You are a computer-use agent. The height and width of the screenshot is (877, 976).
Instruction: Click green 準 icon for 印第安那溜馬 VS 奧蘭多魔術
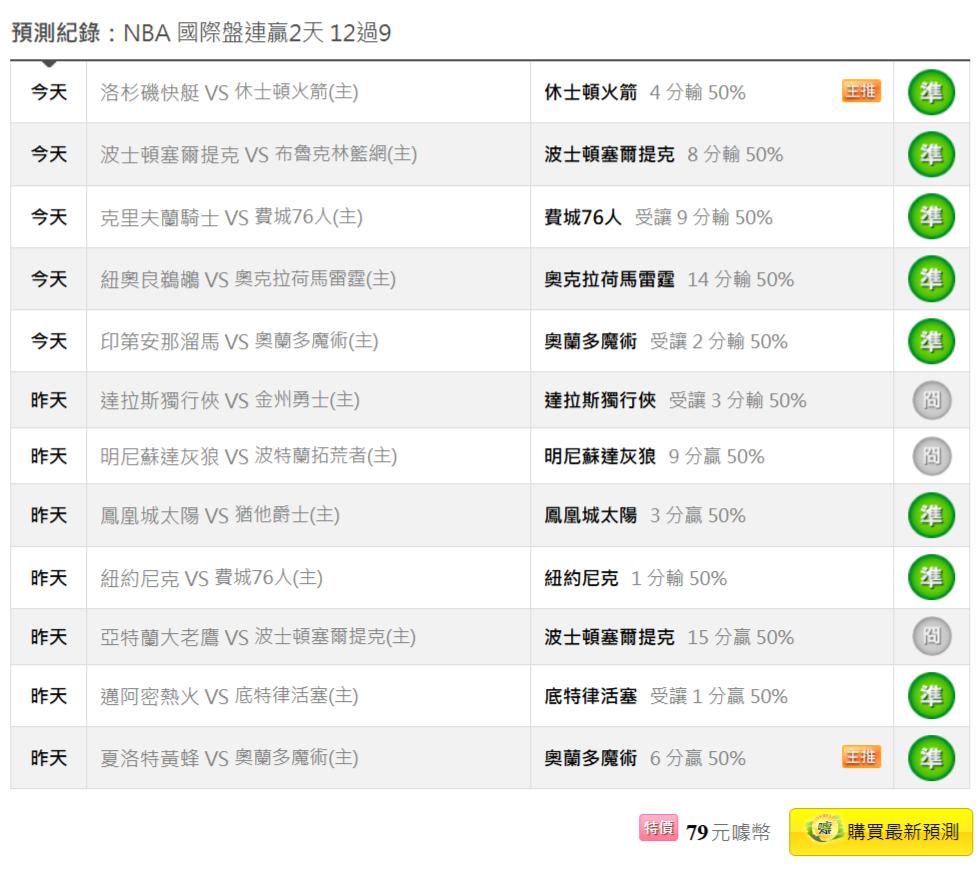(x=931, y=341)
